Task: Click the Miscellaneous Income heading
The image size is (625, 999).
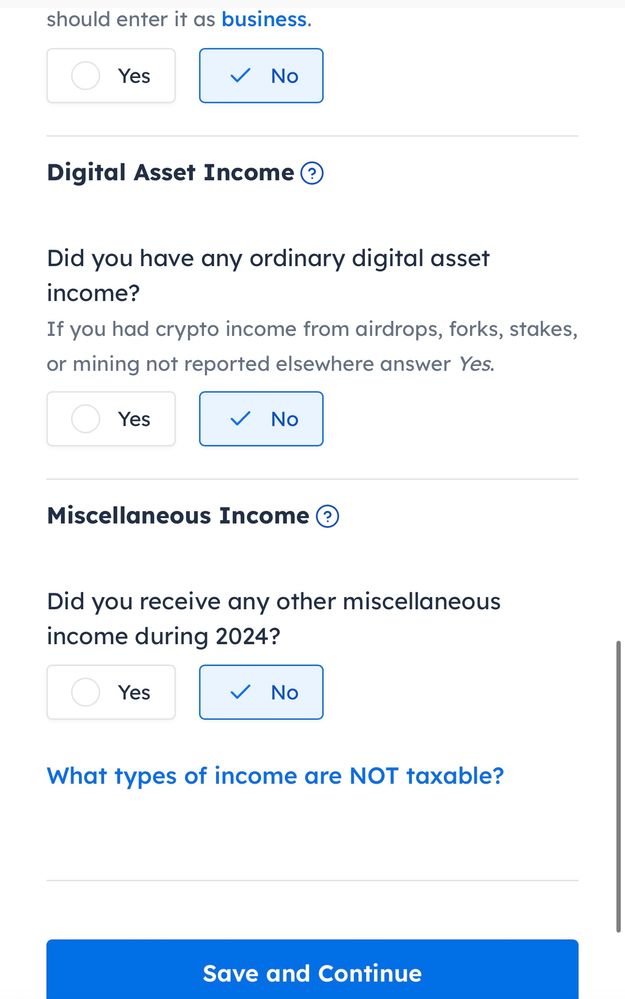Action: [x=178, y=516]
